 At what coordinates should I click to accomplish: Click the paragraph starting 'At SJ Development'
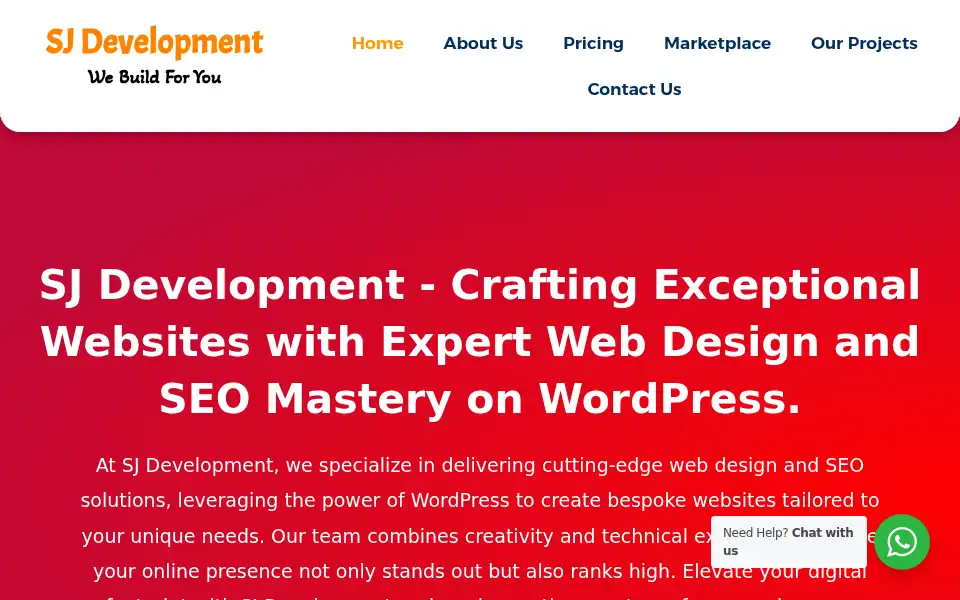(x=480, y=527)
